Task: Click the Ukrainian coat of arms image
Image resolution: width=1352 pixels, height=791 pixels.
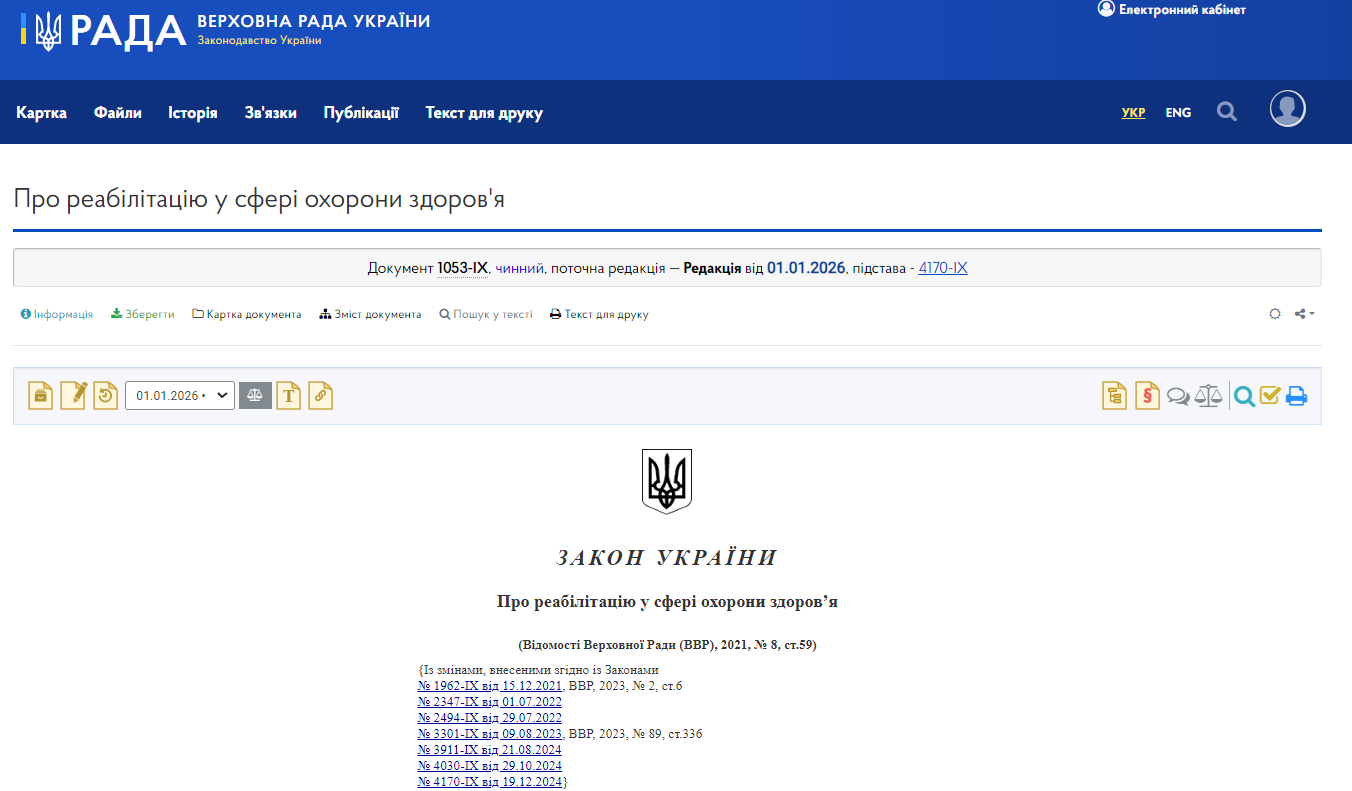Action: pyautogui.click(x=667, y=481)
